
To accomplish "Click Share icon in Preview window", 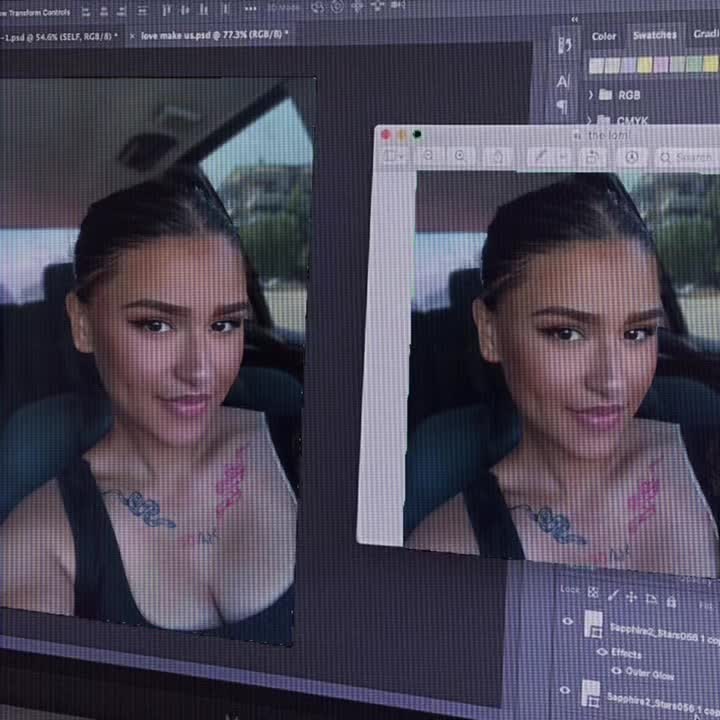I will point(499,156).
